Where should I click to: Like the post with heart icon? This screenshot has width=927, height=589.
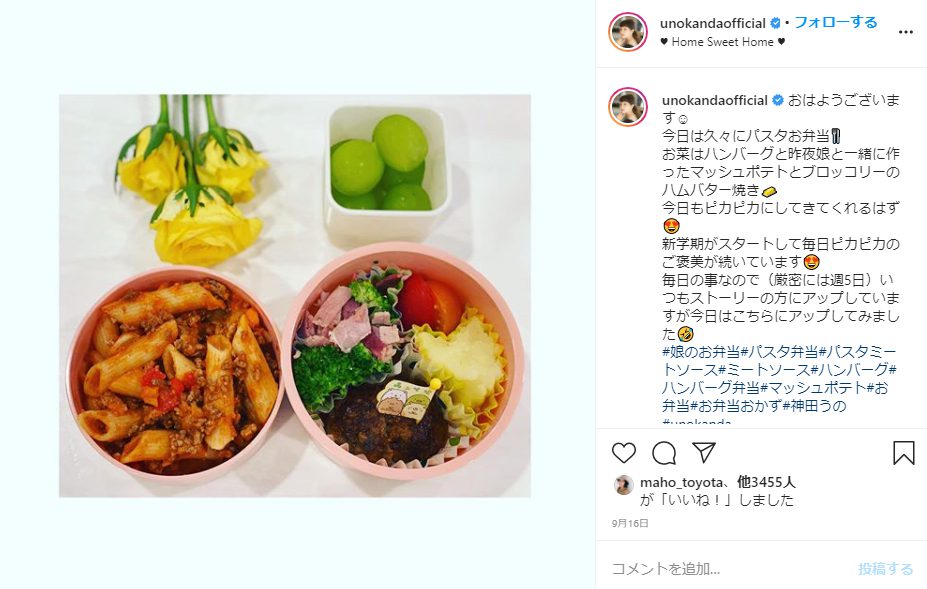624,453
